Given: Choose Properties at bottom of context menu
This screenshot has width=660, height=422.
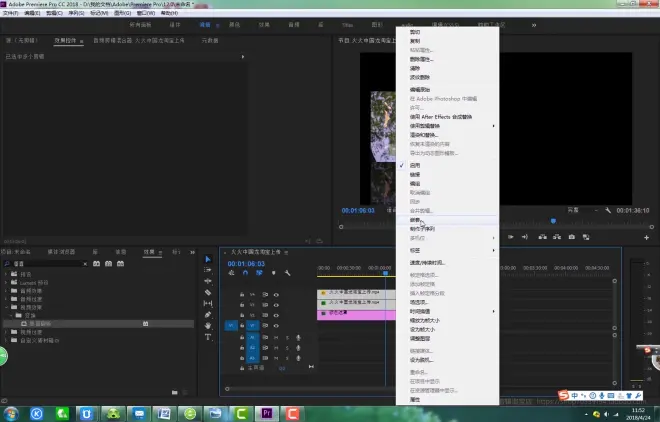Looking at the screenshot, I should pos(415,400).
